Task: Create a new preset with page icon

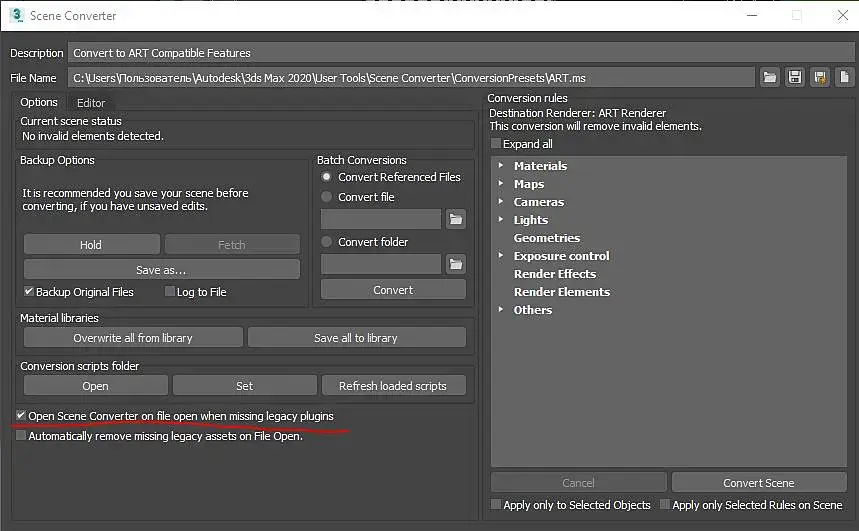Action: pos(845,77)
